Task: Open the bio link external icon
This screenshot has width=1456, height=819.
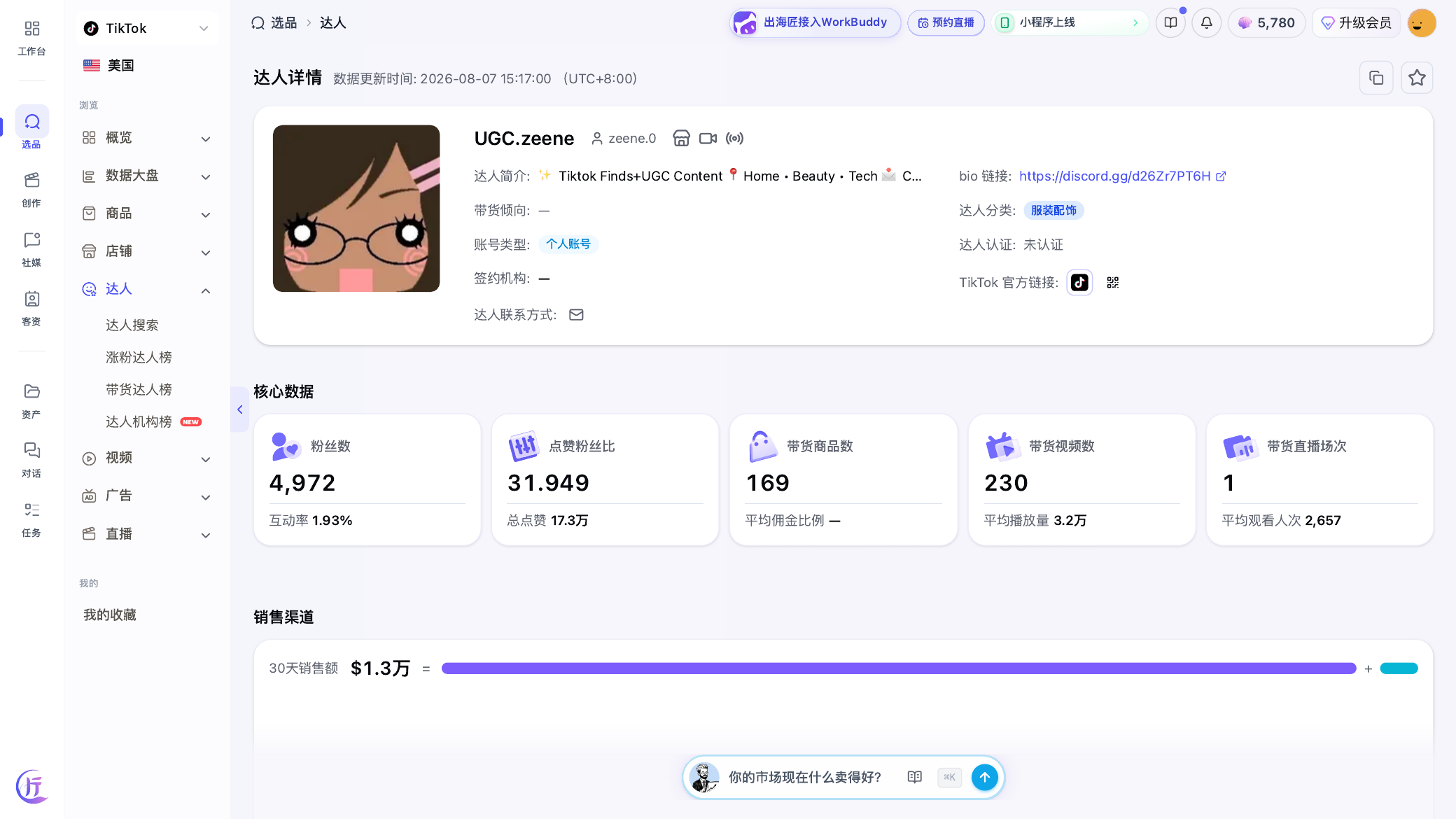Action: tap(1221, 176)
